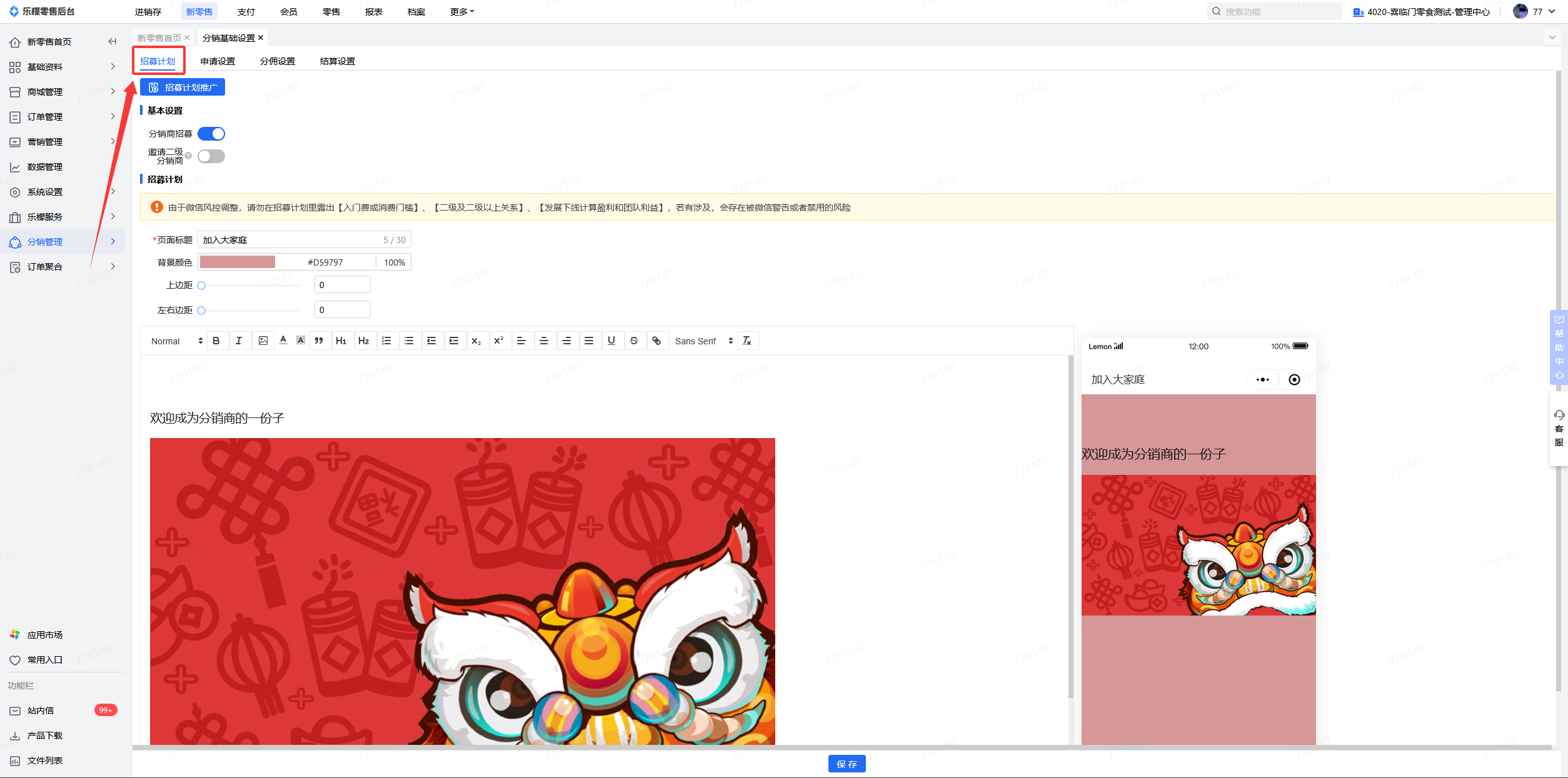
Task: Open 常用入口 in sidebar
Action: pyautogui.click(x=63, y=660)
